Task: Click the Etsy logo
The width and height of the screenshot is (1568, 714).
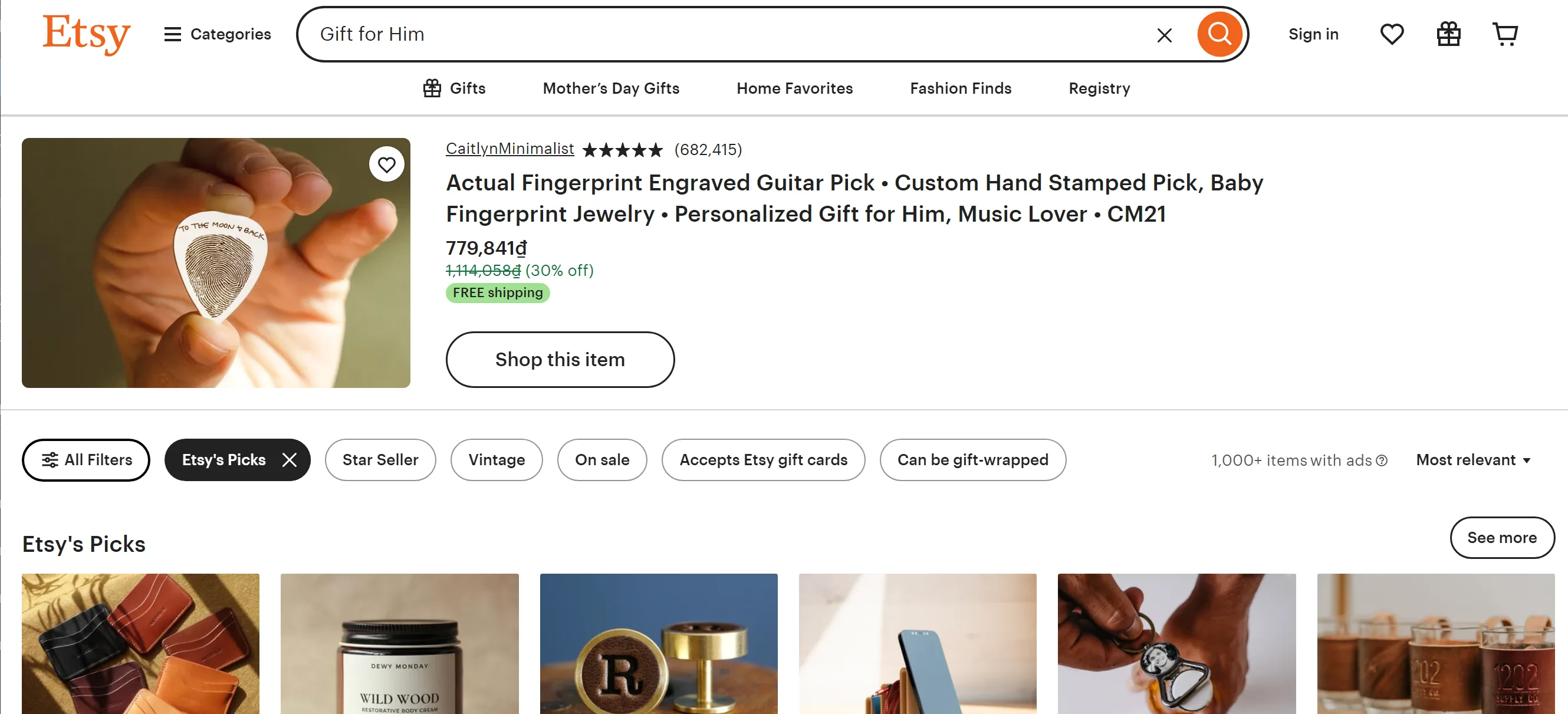Action: (87, 34)
